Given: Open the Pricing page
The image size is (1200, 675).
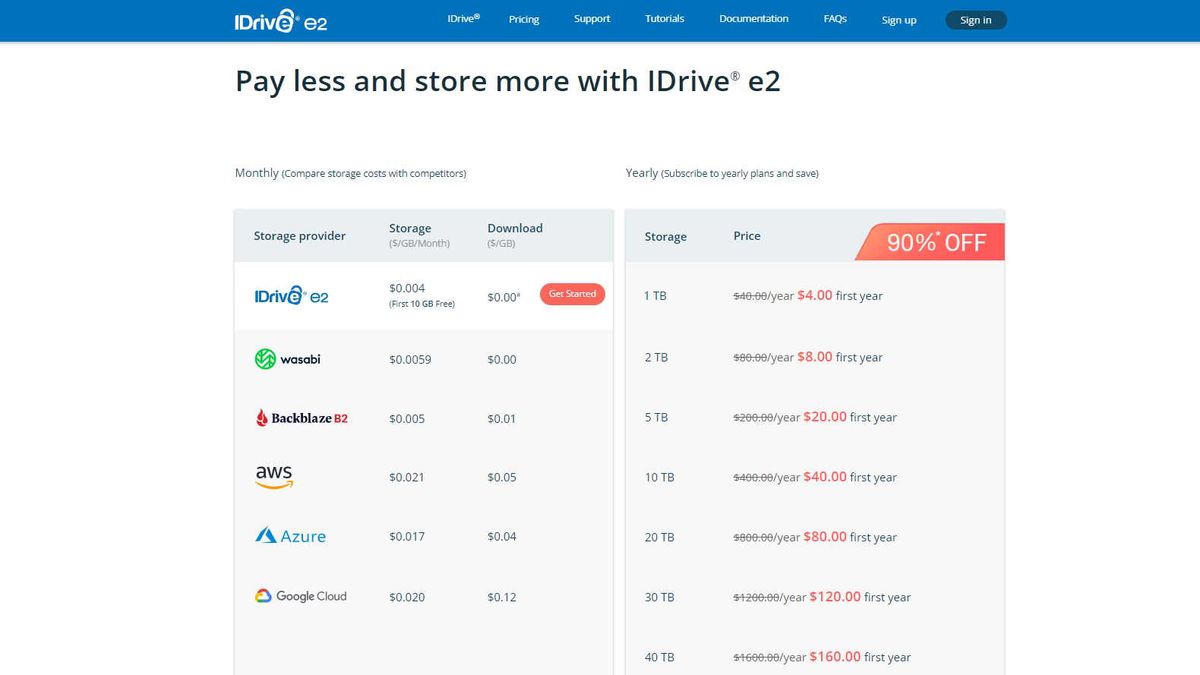Looking at the screenshot, I should pos(524,20).
